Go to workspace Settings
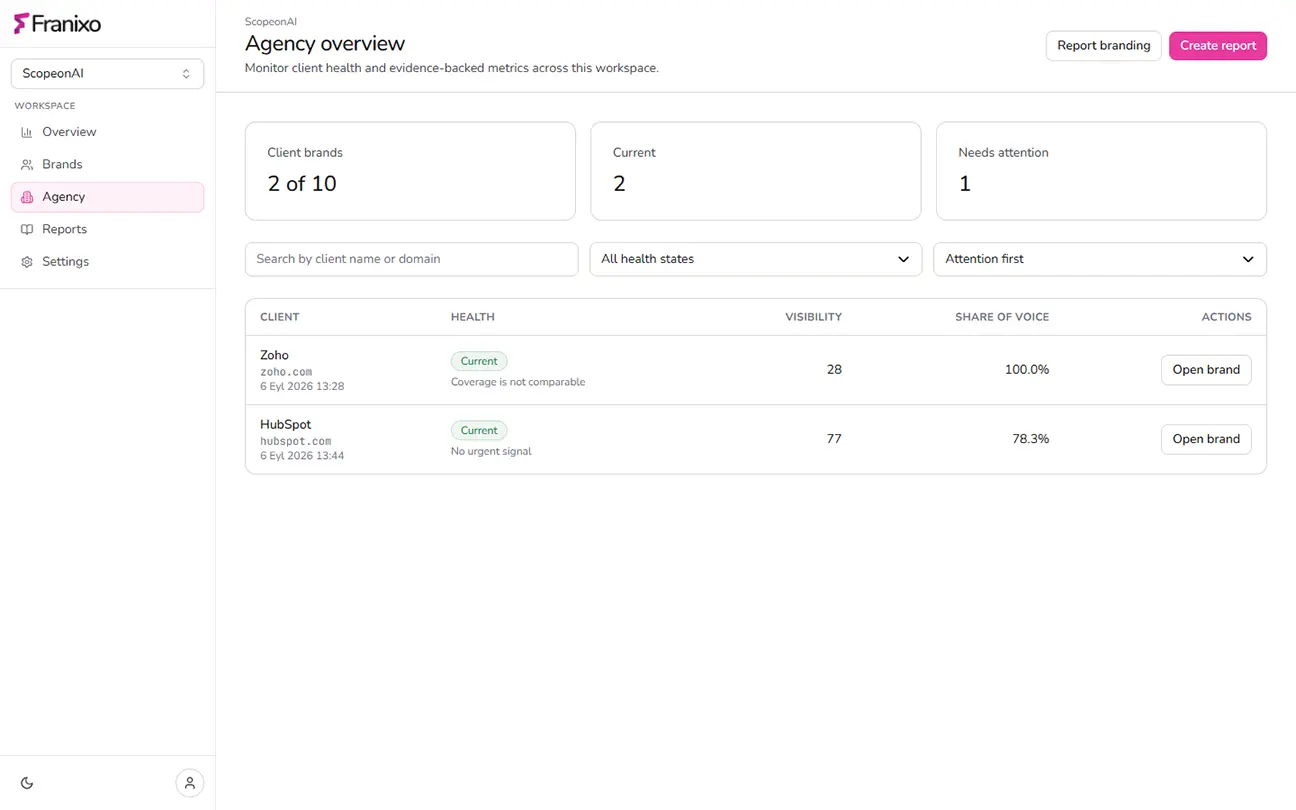Image resolution: width=1296 pixels, height=810 pixels. coord(107,262)
